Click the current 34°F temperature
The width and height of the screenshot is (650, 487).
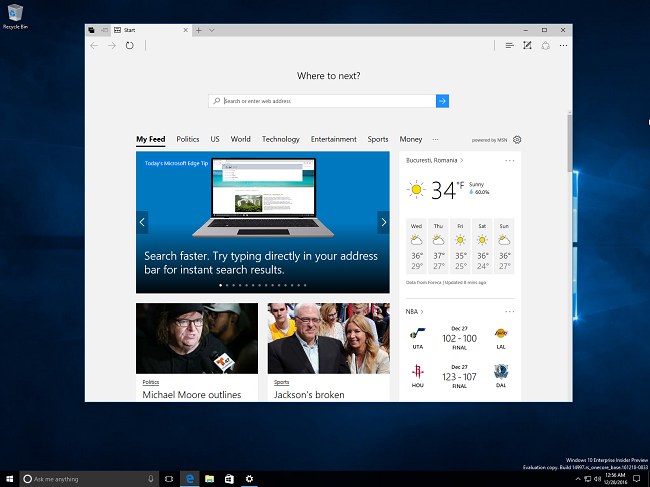point(448,191)
